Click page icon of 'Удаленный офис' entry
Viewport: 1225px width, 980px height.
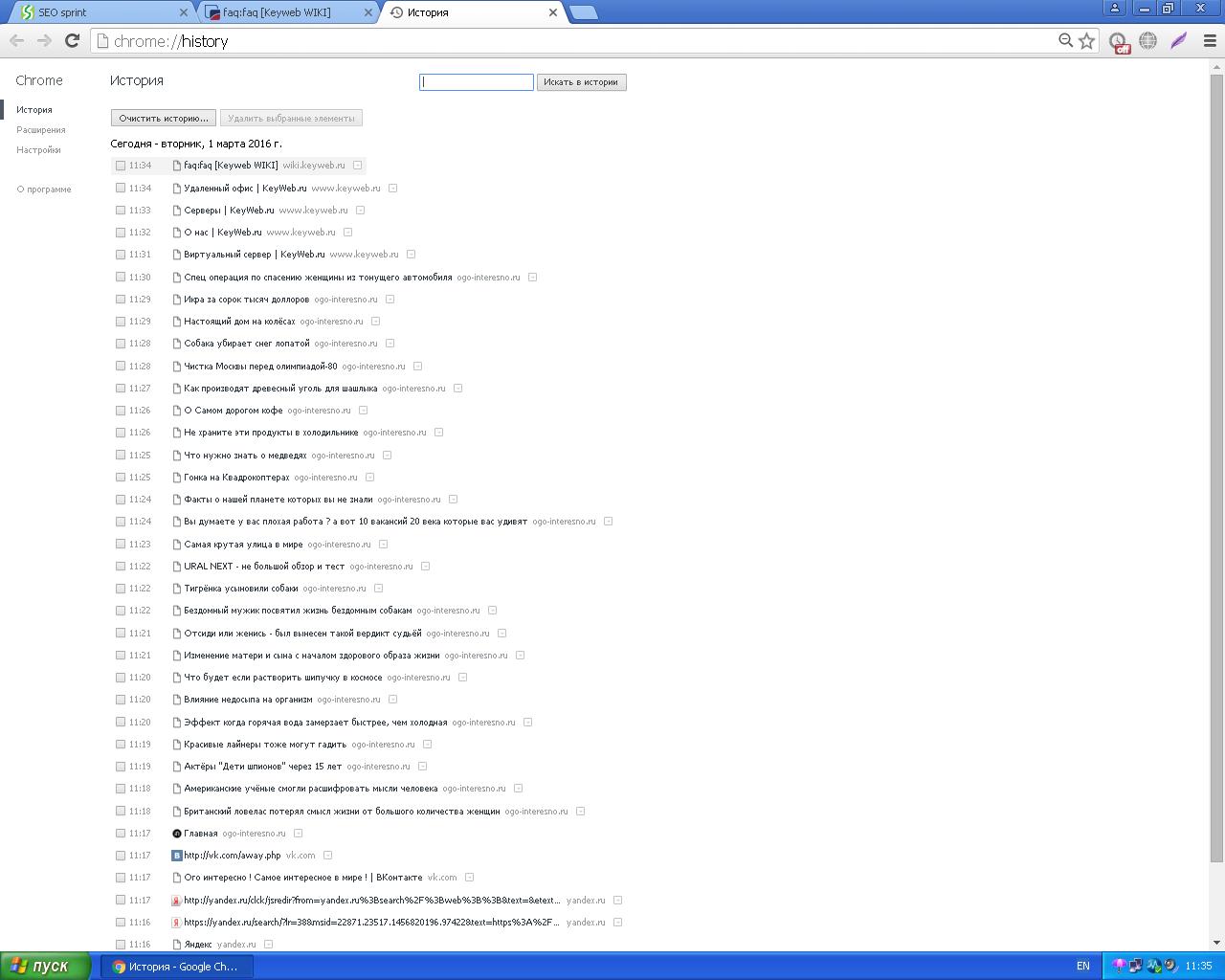pyautogui.click(x=176, y=189)
